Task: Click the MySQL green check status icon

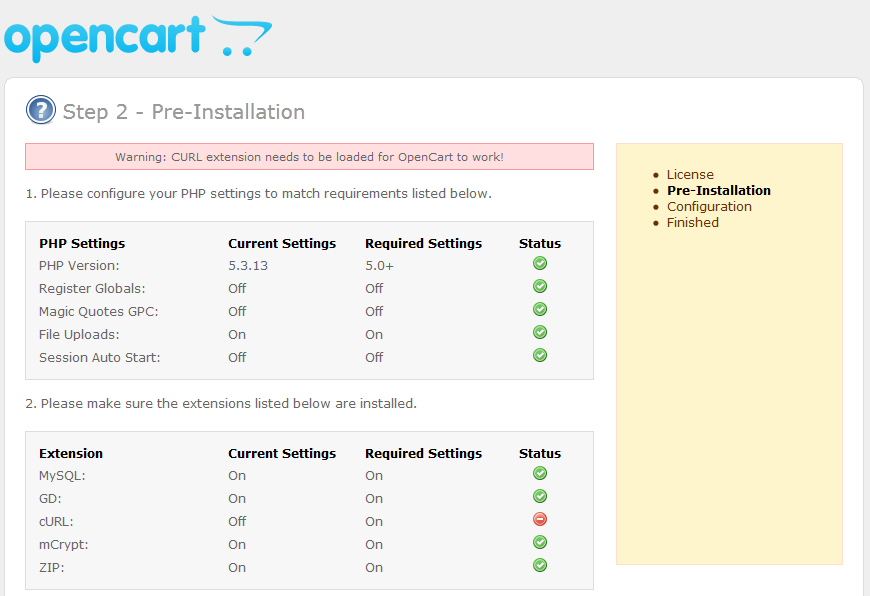Action: (x=540, y=473)
